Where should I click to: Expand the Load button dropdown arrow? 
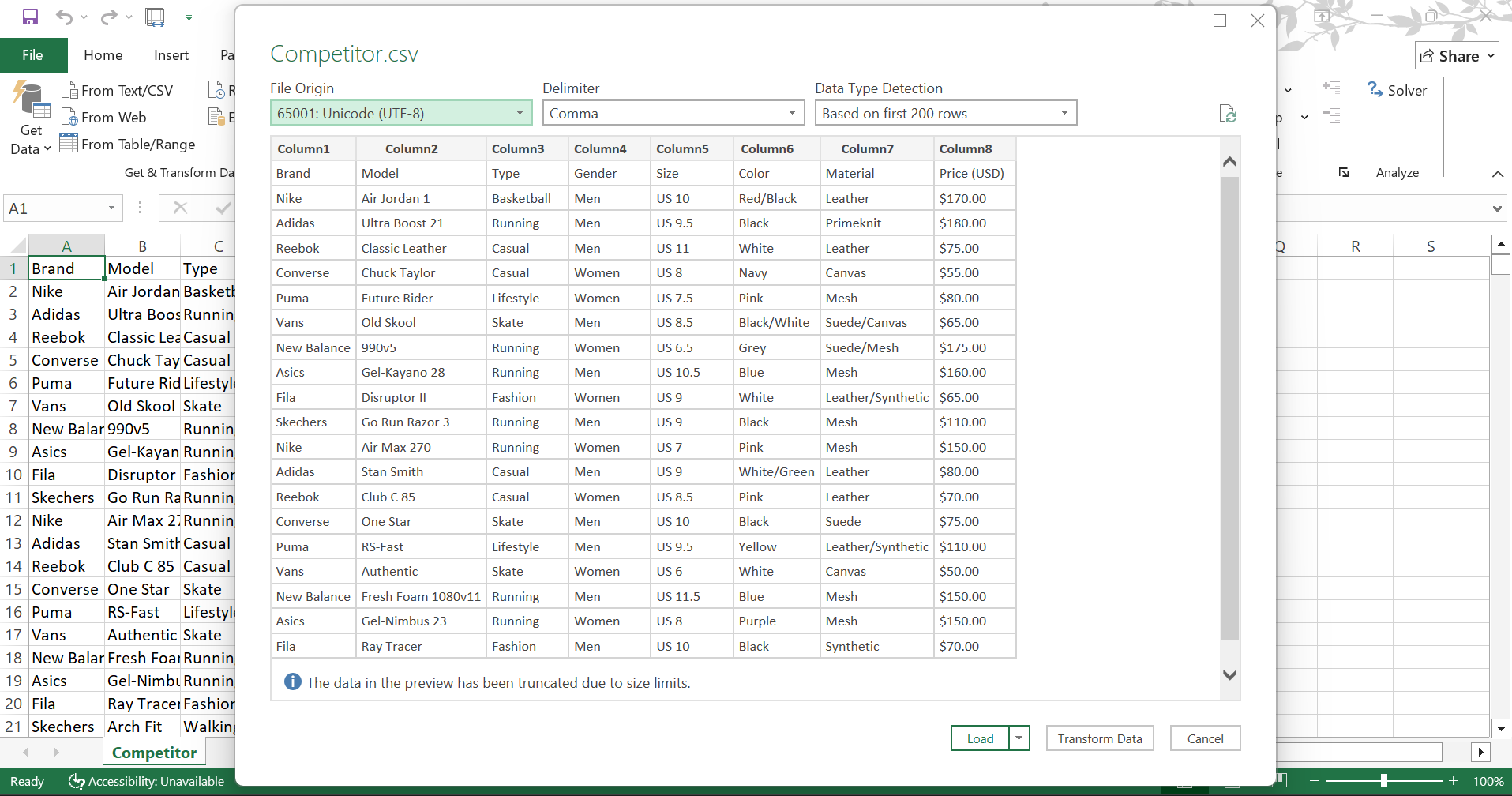(1019, 738)
